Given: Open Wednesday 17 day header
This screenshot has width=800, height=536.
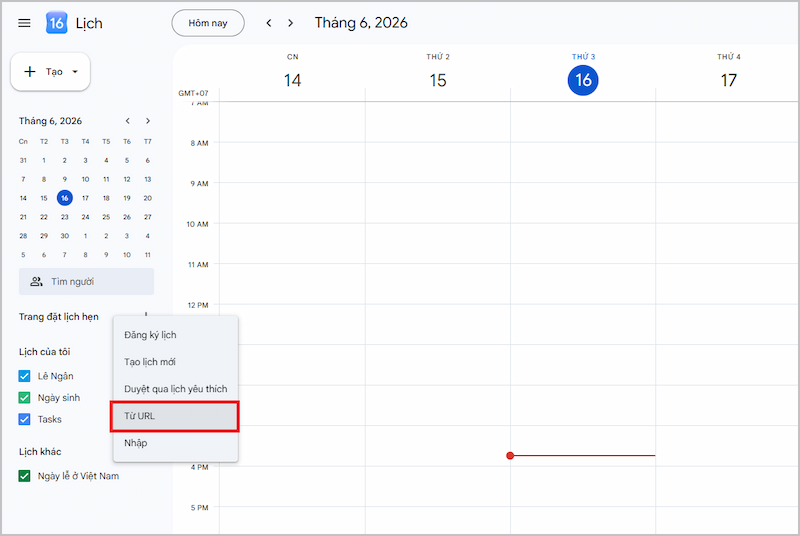Looking at the screenshot, I should click(x=729, y=80).
